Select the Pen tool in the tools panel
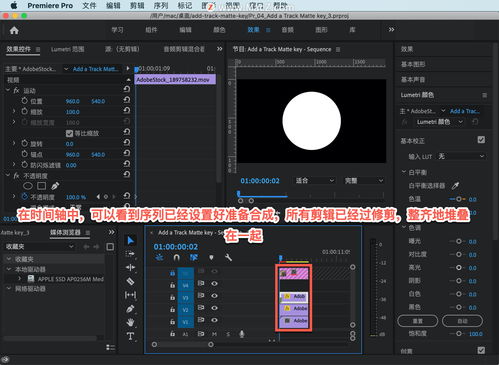499x365 pixels. coord(130,309)
